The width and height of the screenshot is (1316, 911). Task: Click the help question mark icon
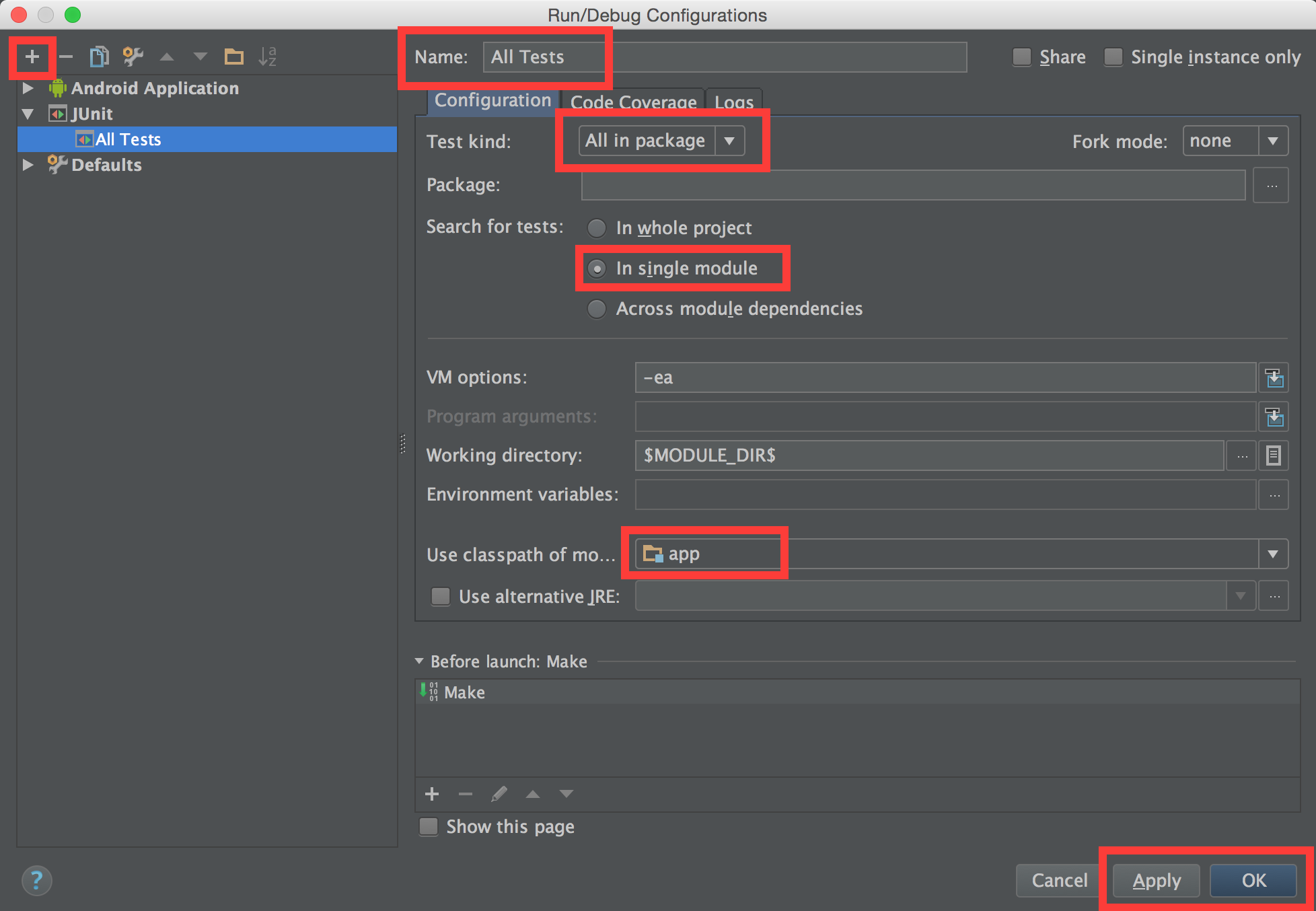coord(36,880)
